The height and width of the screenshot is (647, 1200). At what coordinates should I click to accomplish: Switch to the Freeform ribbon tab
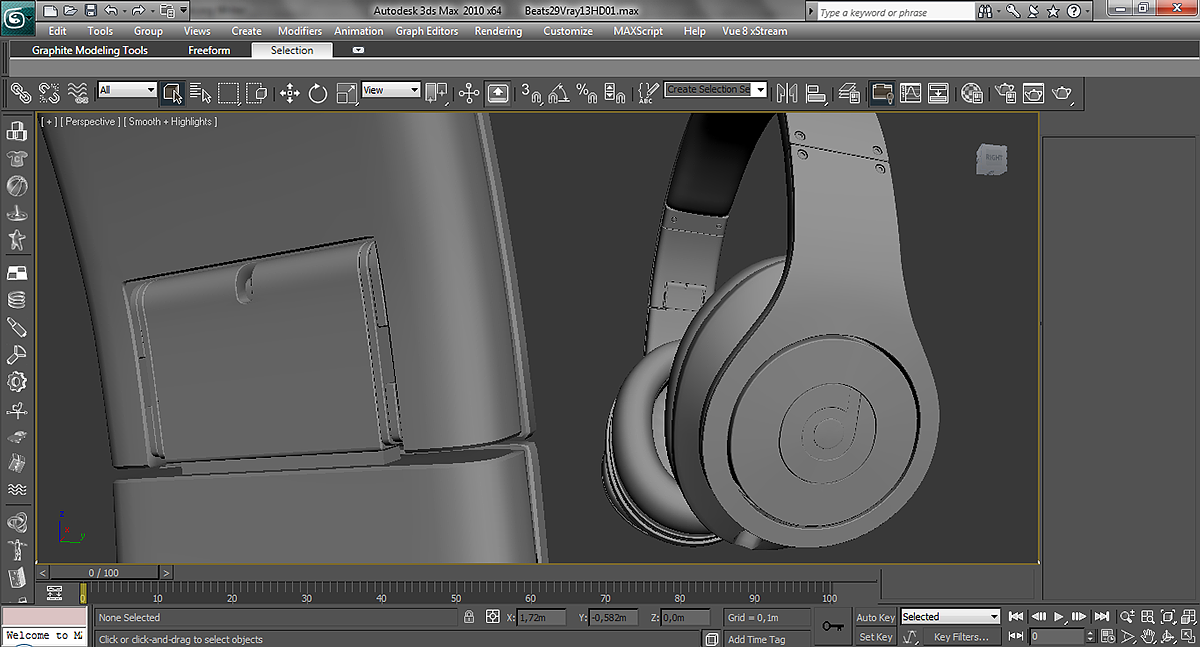tap(209, 50)
